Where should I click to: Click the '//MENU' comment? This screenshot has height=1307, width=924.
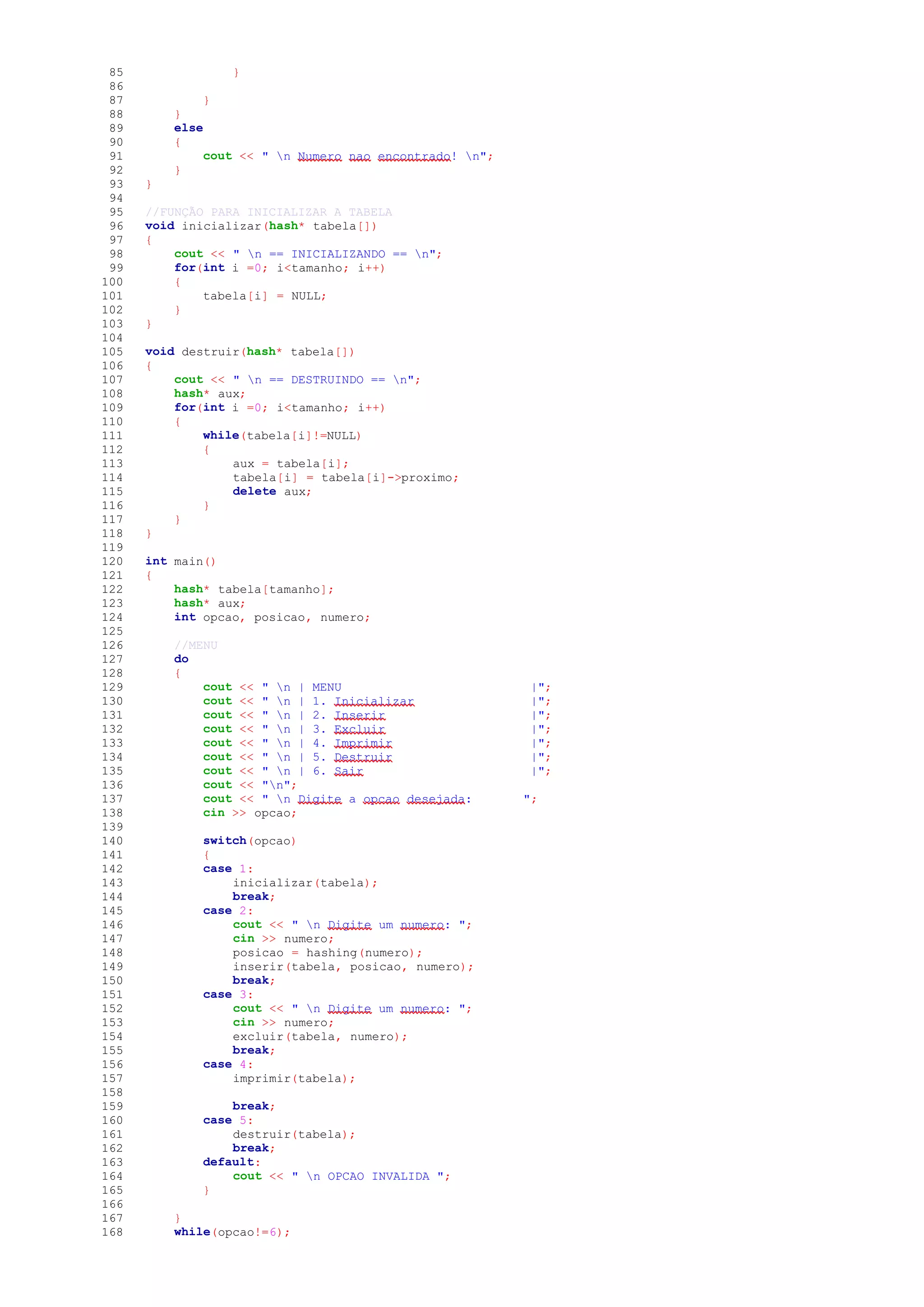click(196, 645)
